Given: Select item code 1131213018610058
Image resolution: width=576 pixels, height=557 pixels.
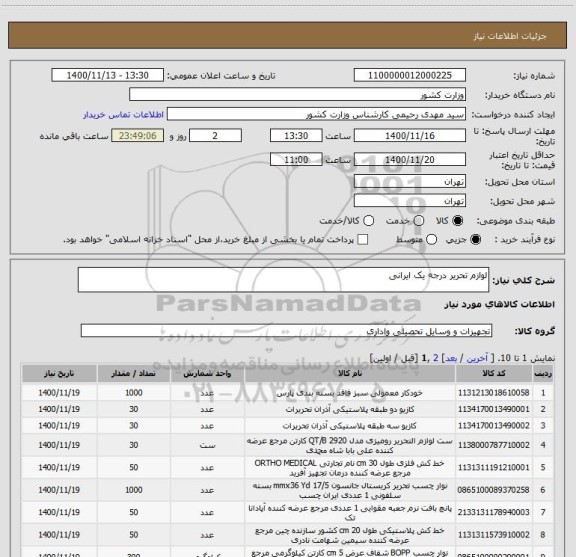Looking at the screenshot, I should click(x=494, y=393).
